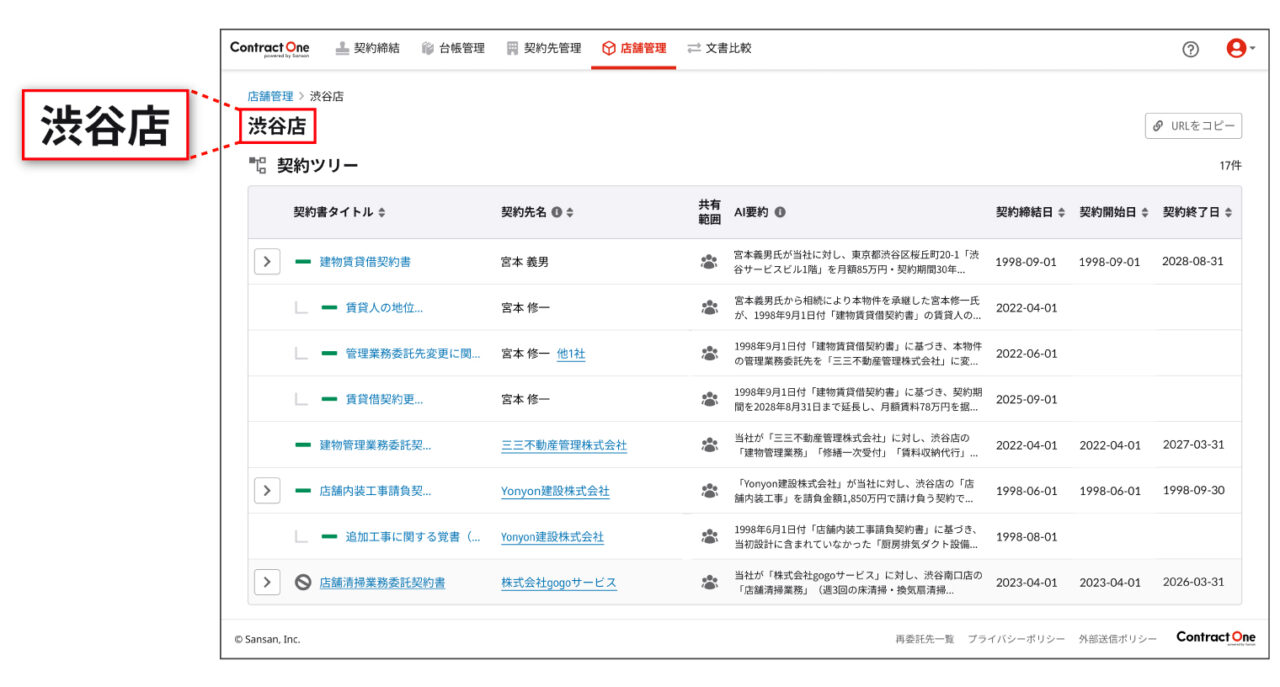Open the 契約締結 tab
The image size is (1280, 687).
coord(367,48)
